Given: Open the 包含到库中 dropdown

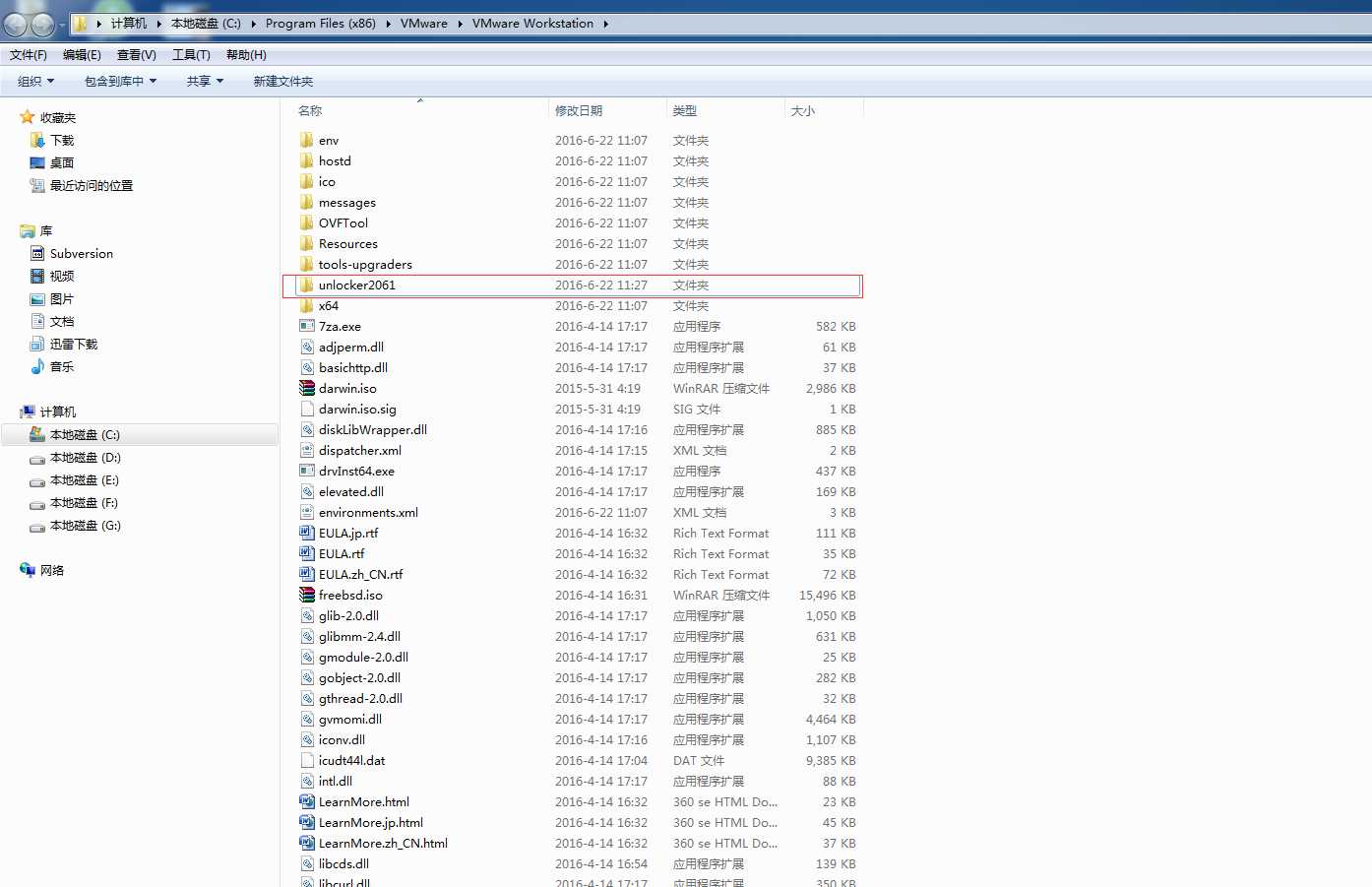Looking at the screenshot, I should [x=120, y=81].
